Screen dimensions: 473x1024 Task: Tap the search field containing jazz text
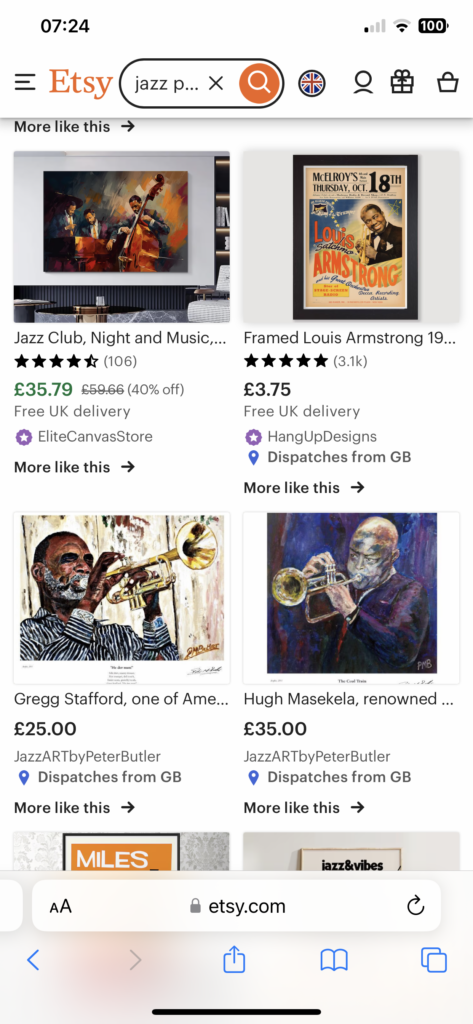click(x=167, y=84)
